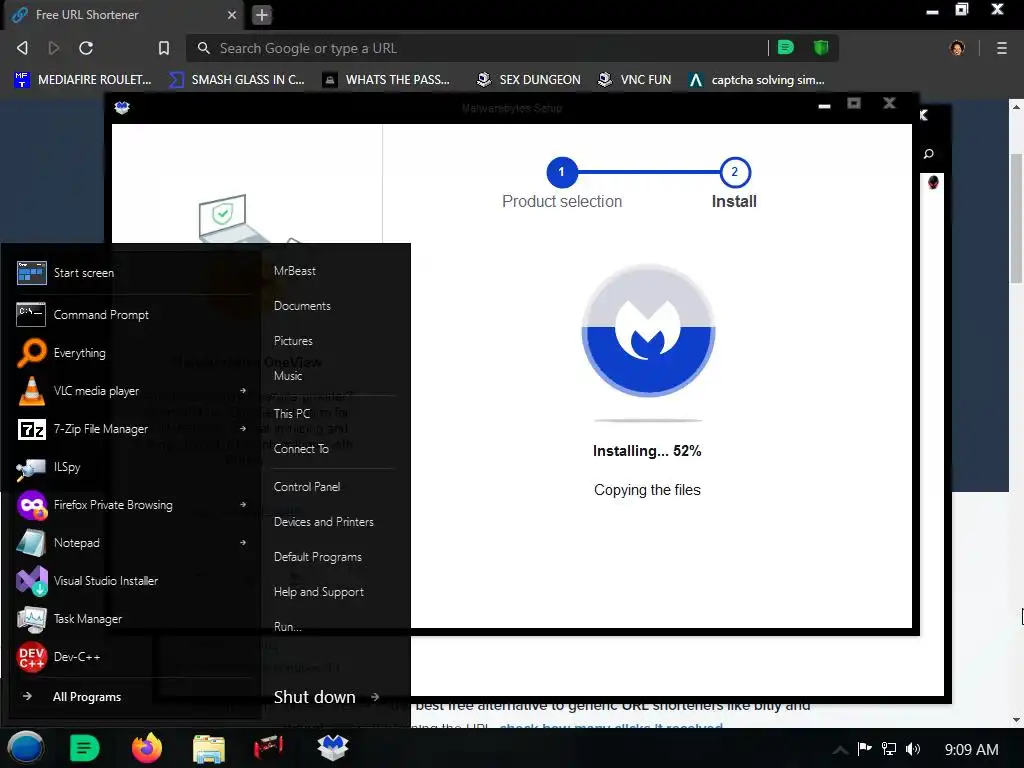1024x768 pixels.
Task: Open All Programs list
Action: (x=87, y=697)
